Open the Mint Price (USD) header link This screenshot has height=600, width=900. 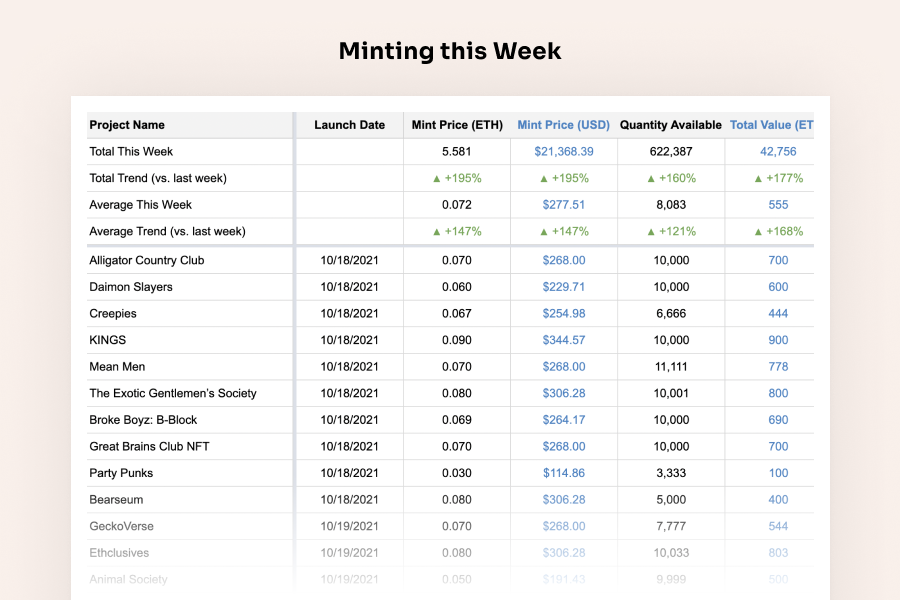click(563, 125)
